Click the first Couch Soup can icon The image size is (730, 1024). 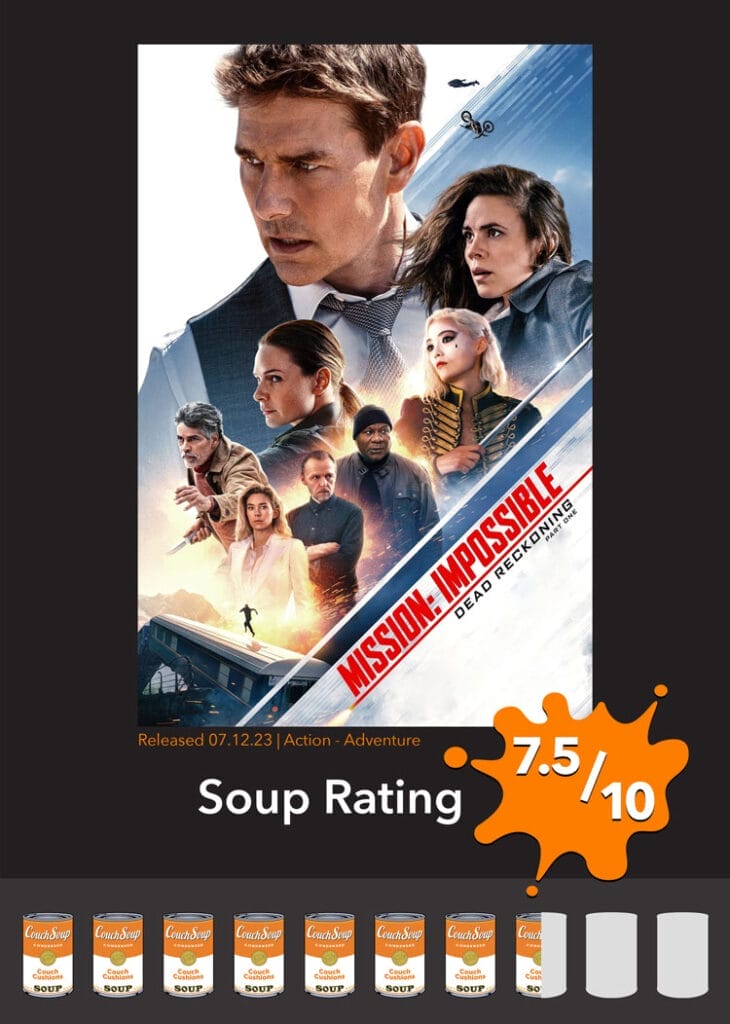tap(48, 954)
